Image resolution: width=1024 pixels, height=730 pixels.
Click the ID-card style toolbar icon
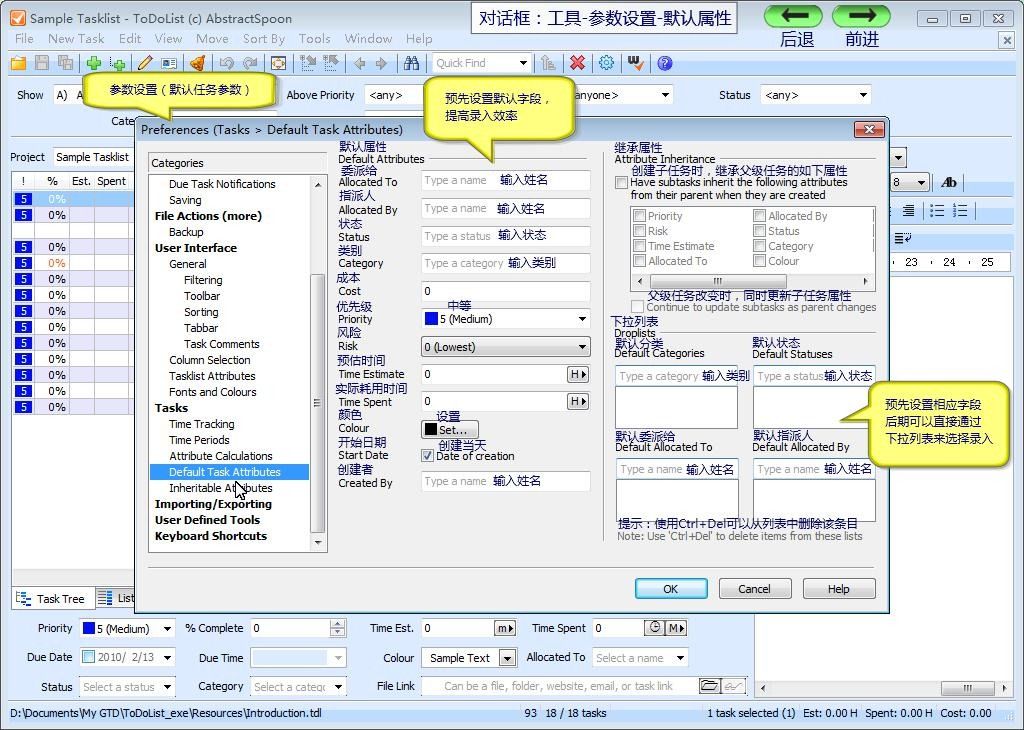[x=169, y=63]
